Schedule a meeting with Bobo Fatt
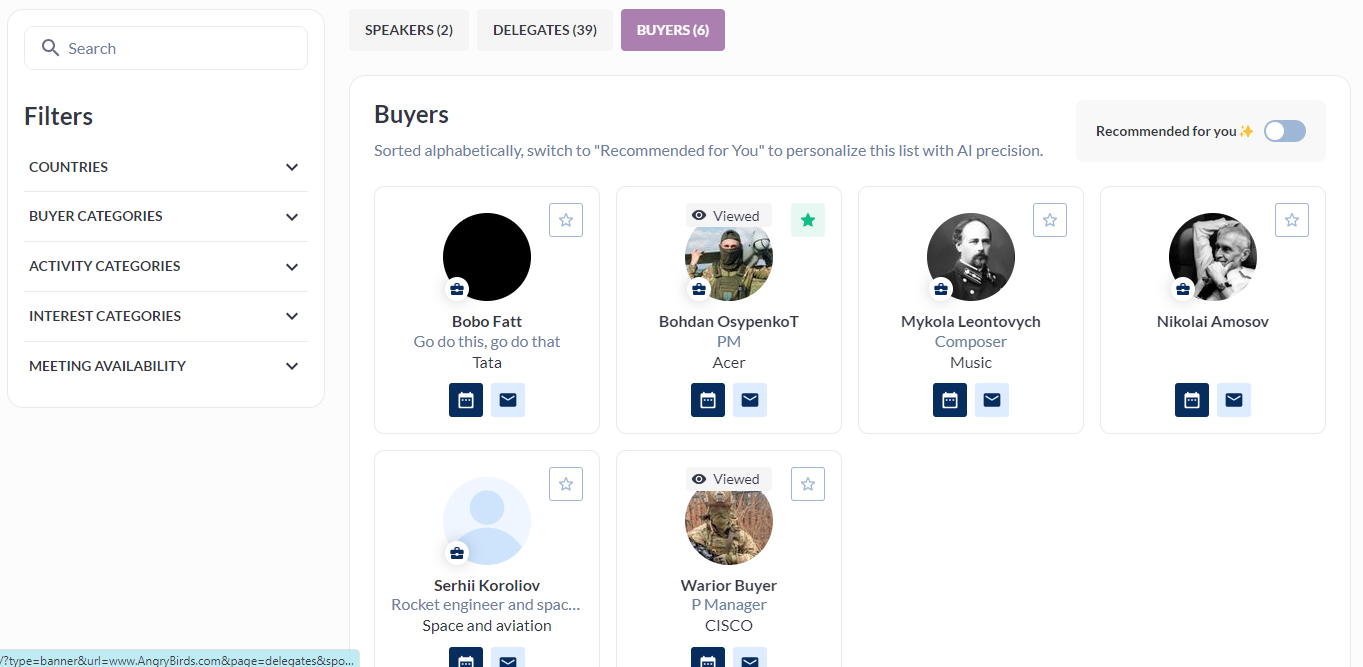The height and width of the screenshot is (667, 1363). [466, 400]
